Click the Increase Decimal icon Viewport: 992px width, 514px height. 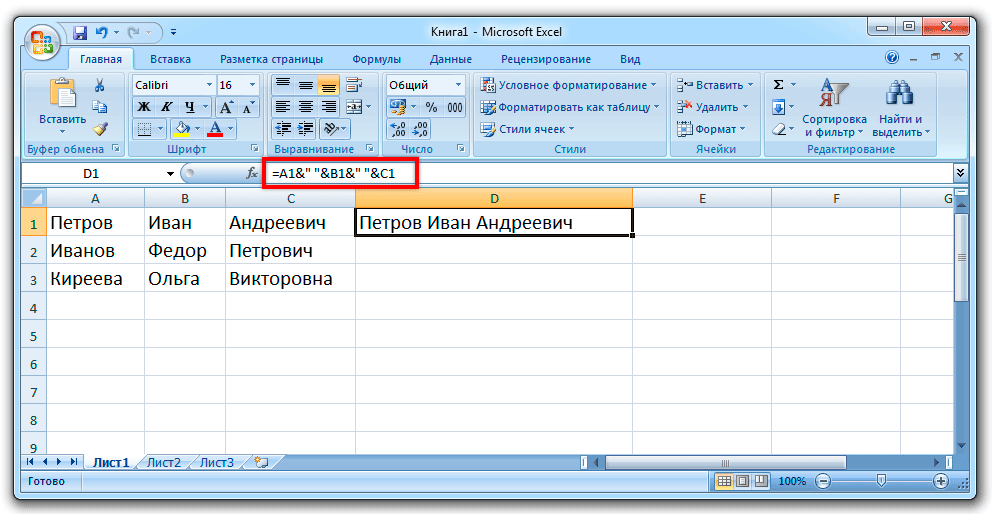(x=397, y=129)
